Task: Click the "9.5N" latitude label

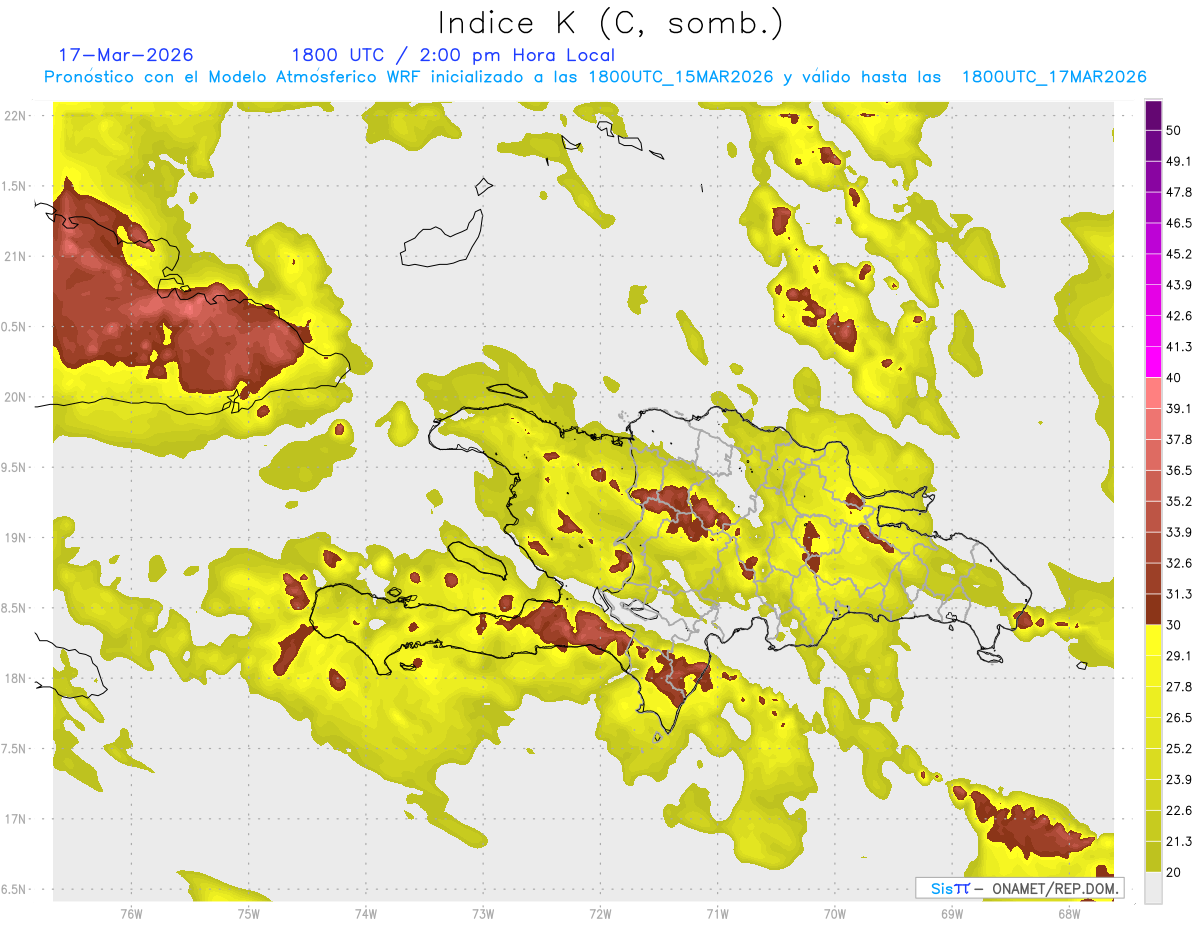Action: [x=15, y=468]
